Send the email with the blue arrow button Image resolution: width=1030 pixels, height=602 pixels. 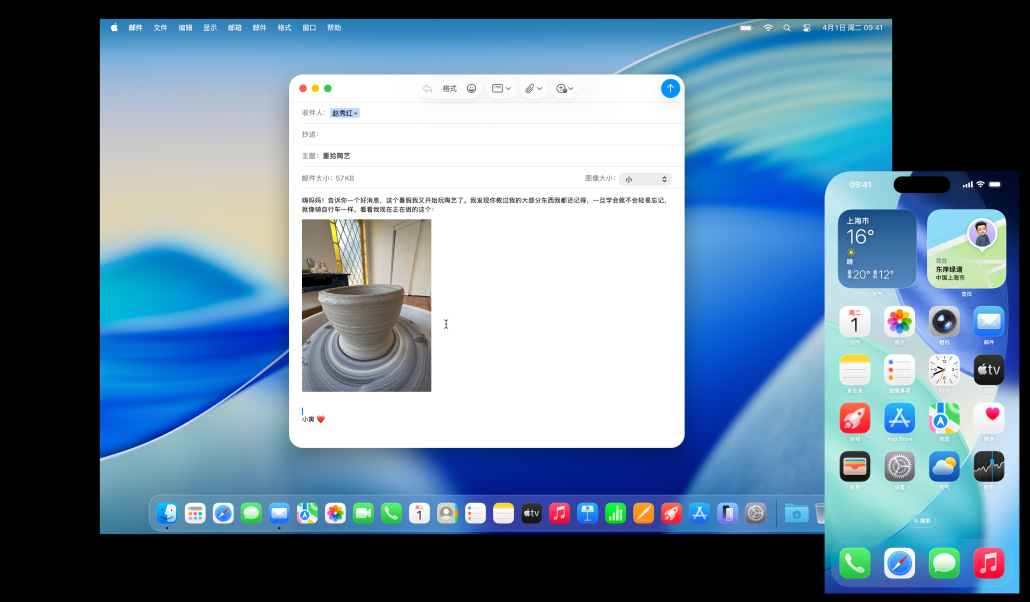pyautogui.click(x=670, y=88)
